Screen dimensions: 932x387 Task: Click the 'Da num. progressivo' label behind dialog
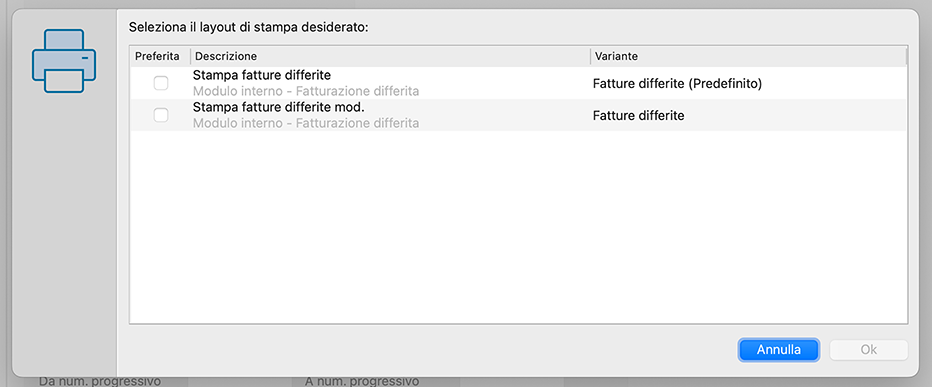(100, 381)
